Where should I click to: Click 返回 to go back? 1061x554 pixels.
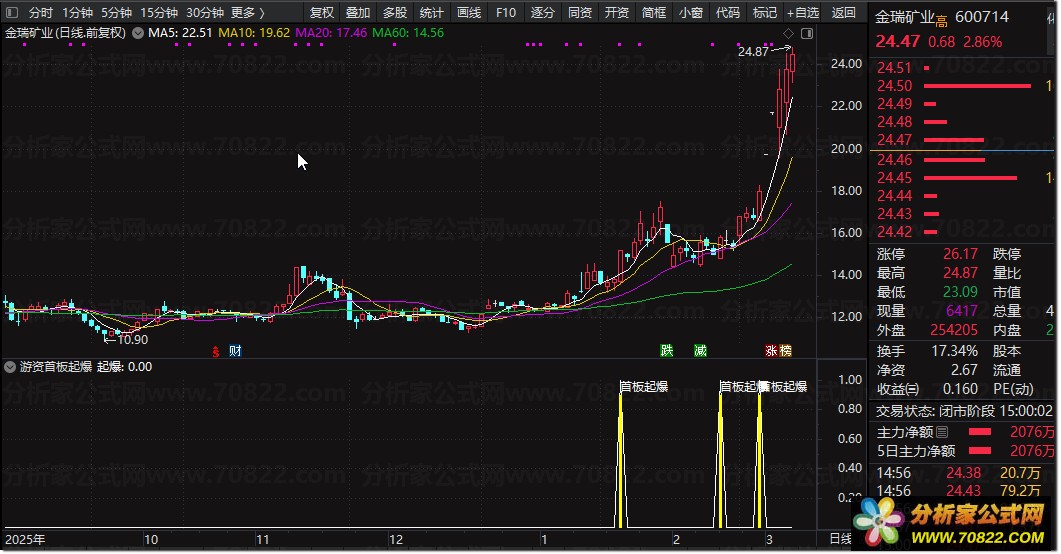pos(844,13)
